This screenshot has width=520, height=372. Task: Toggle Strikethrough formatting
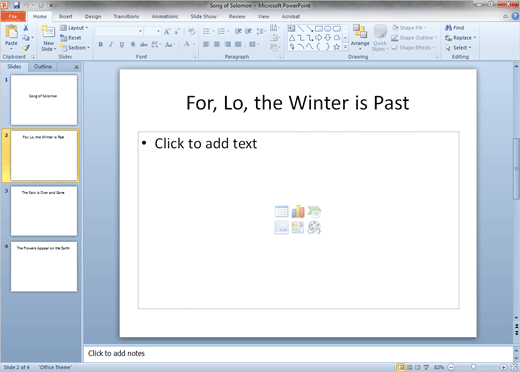click(x=144, y=44)
